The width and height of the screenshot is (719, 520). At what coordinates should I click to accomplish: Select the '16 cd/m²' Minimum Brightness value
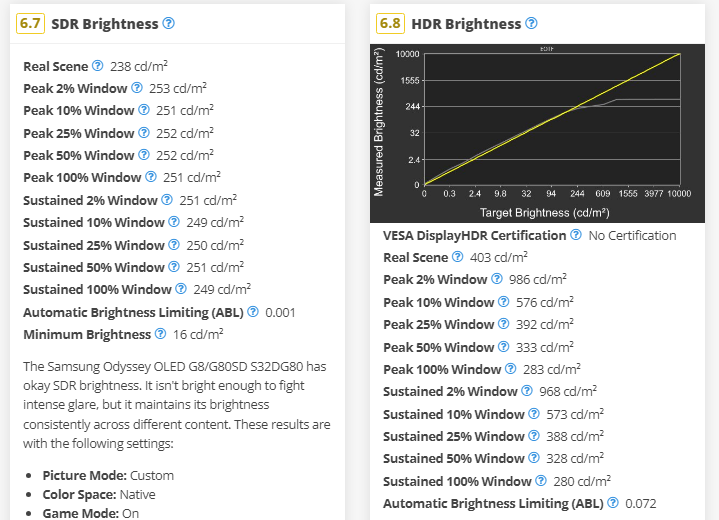click(198, 334)
